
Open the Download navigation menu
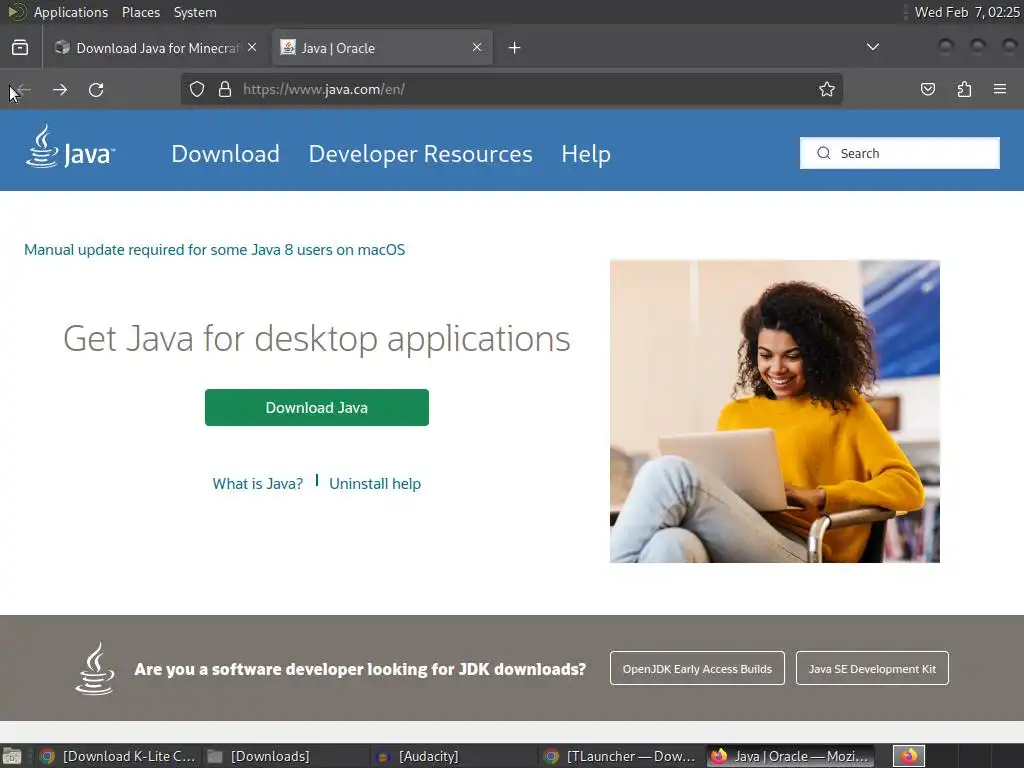[225, 154]
